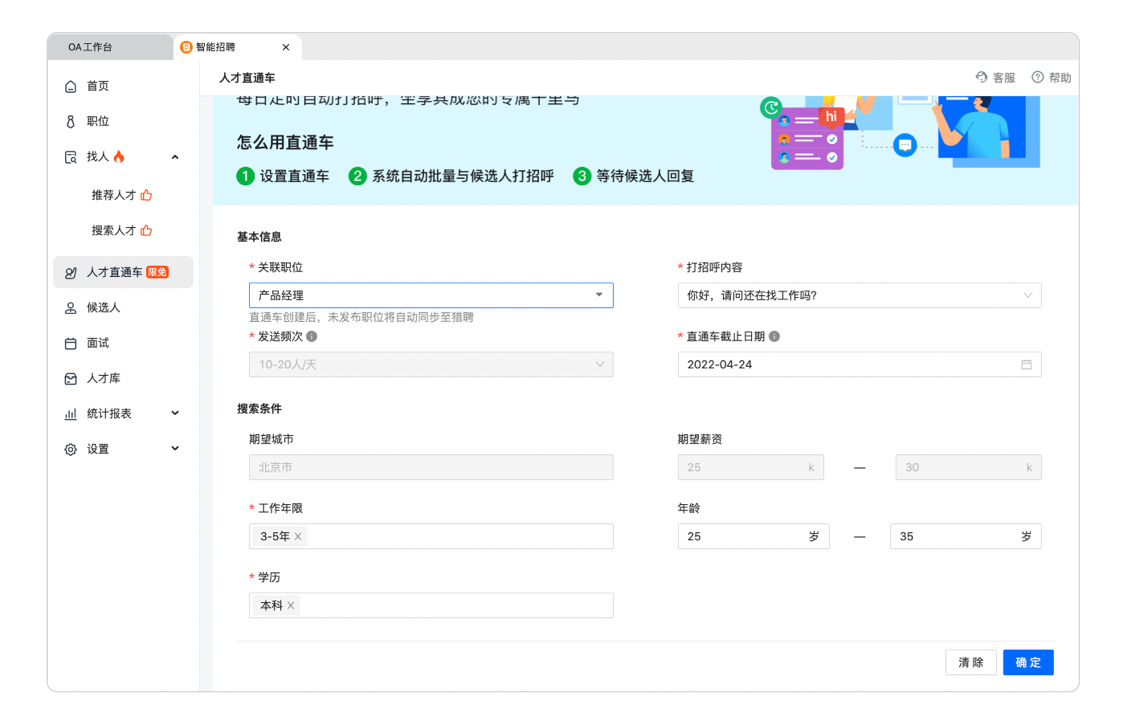The height and width of the screenshot is (726, 1125).
Task: Click info icon next to 直通车截止日期
Action: (775, 337)
